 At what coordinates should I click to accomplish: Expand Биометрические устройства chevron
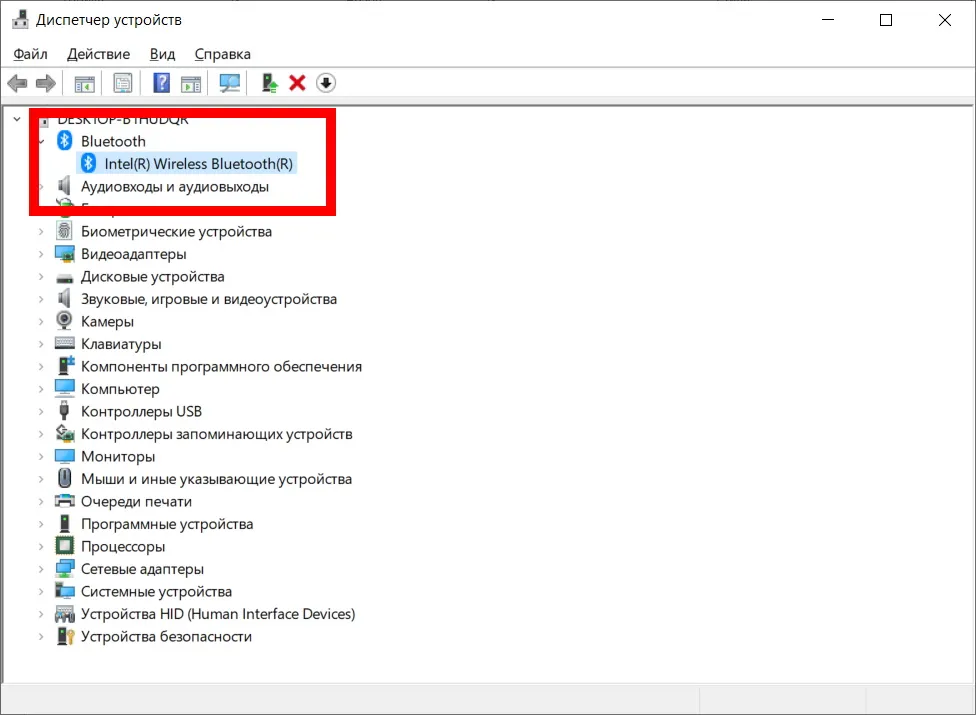pos(41,231)
